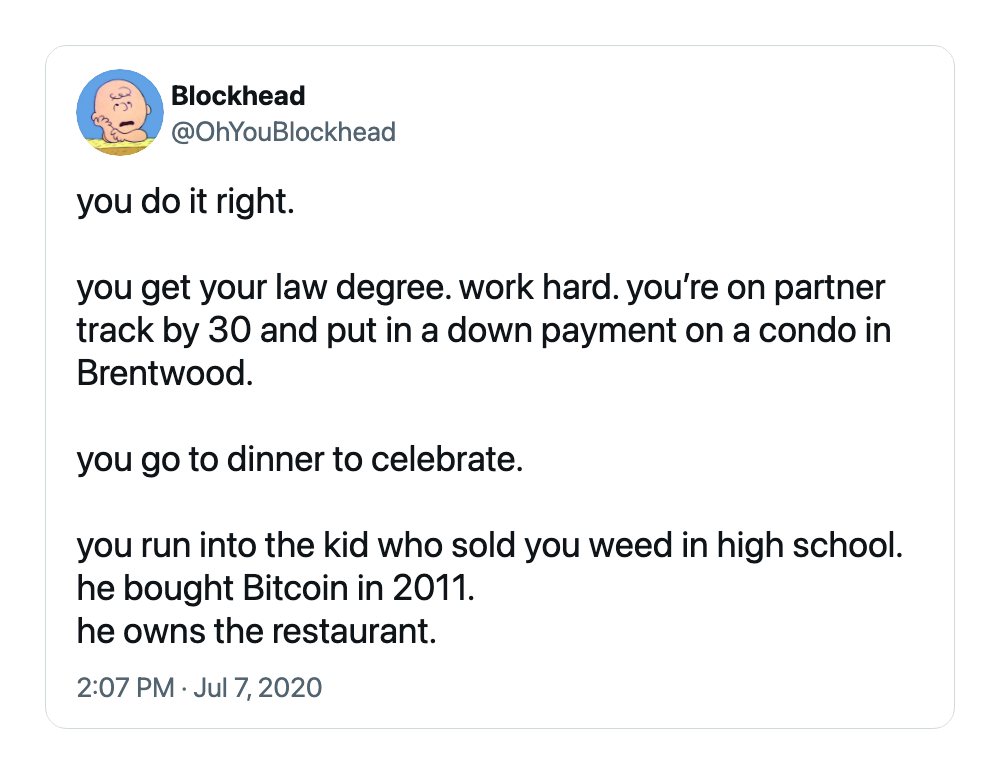This screenshot has width=1000, height=774.
Task: Select the line starting "you run into the kid"
Action: 490,546
